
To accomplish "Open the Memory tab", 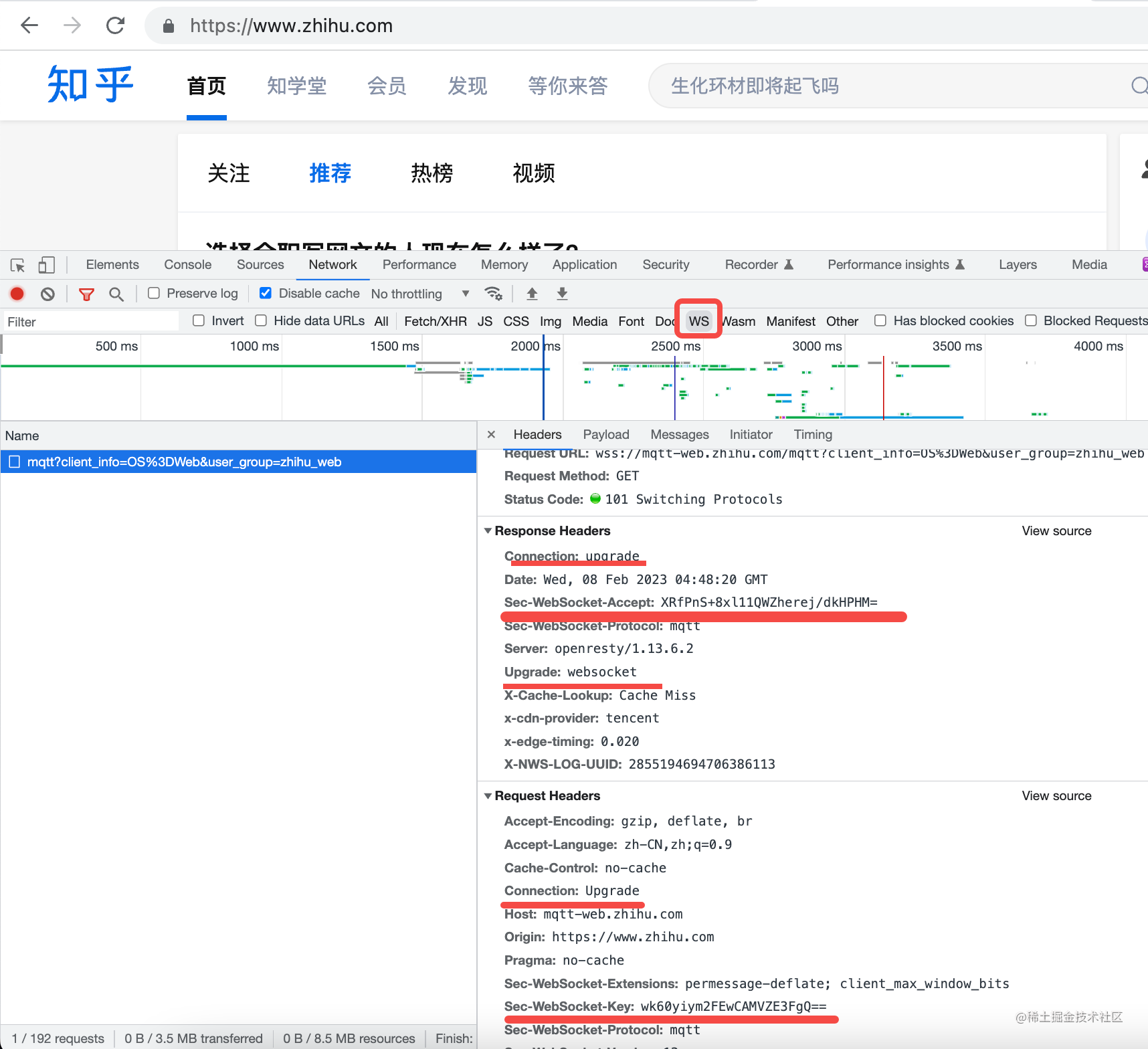I will [x=504, y=265].
